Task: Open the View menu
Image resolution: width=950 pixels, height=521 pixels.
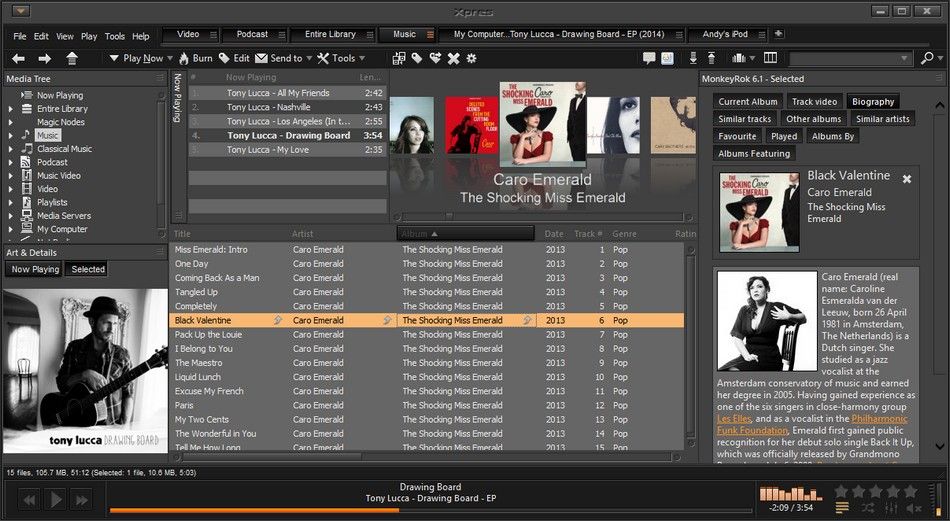Action: (65, 36)
